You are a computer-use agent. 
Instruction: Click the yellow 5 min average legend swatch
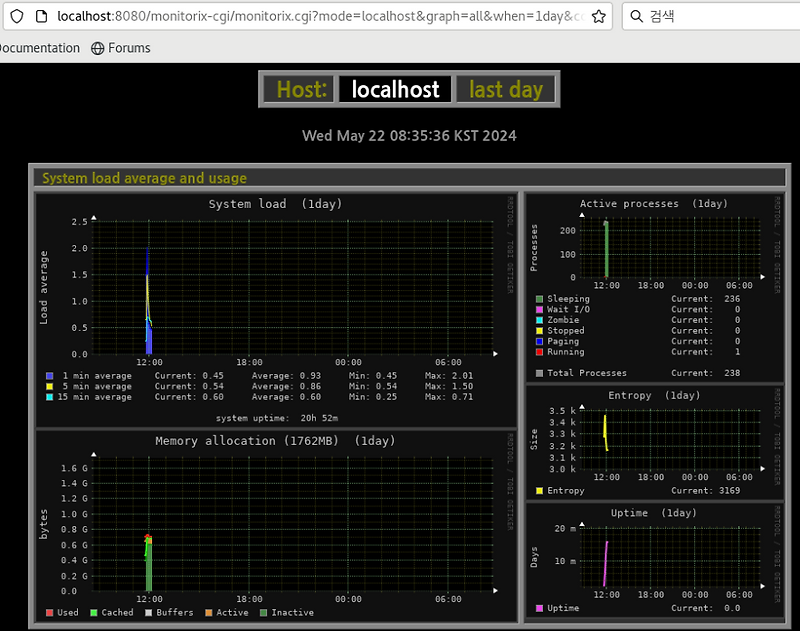click(49, 386)
